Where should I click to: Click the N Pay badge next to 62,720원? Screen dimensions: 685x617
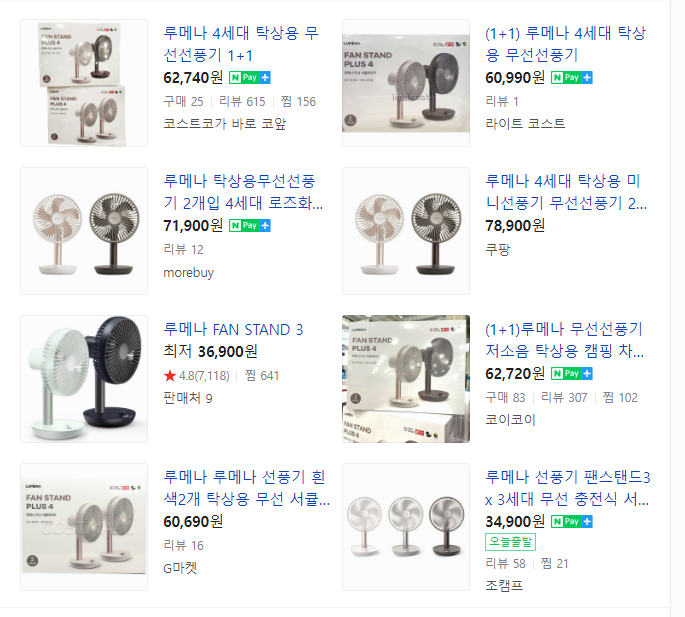[x=571, y=374]
